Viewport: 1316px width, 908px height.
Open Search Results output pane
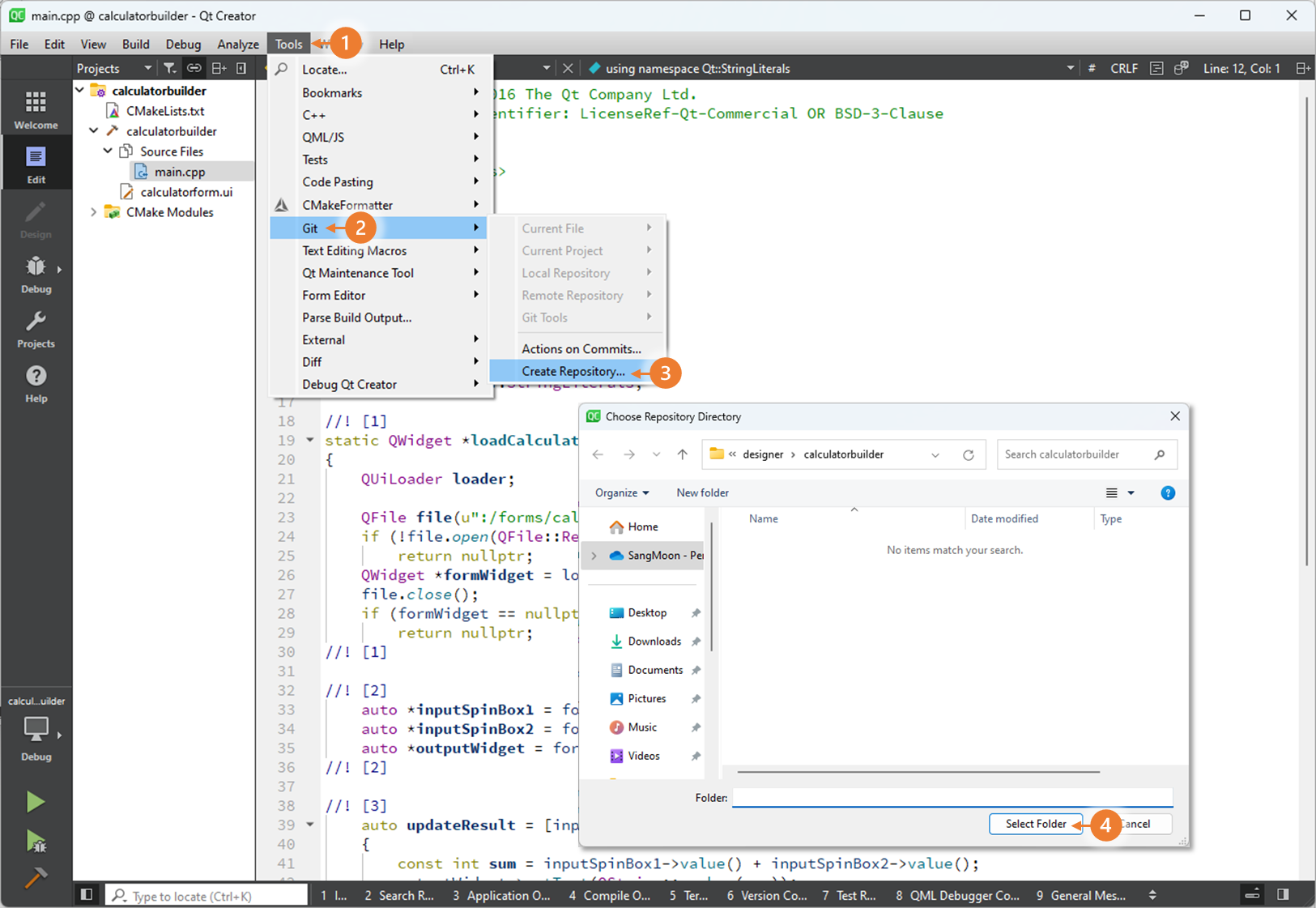tap(399, 895)
